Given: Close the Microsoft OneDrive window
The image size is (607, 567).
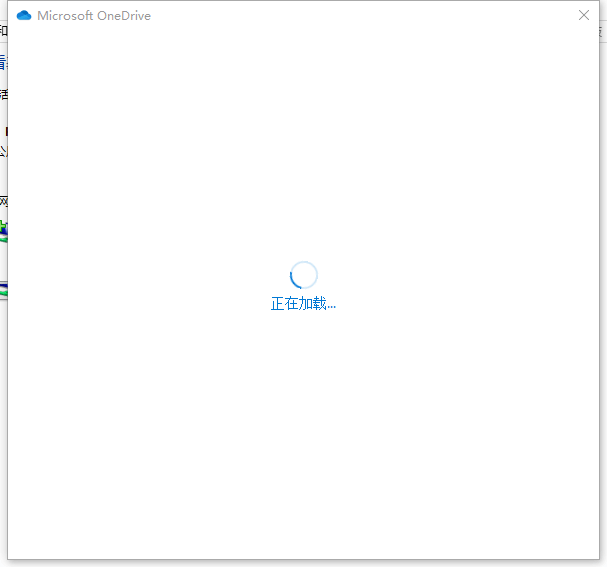Looking at the screenshot, I should point(584,15).
